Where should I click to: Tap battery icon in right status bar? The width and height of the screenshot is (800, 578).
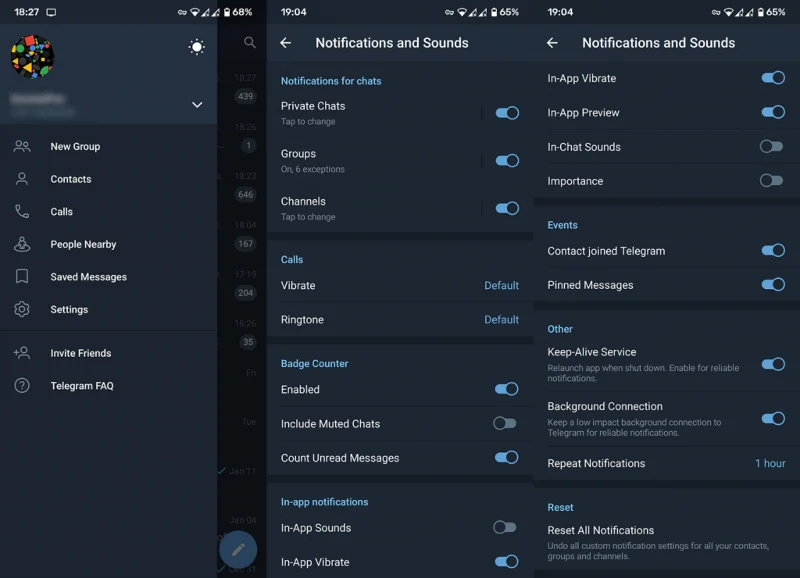coord(761,12)
